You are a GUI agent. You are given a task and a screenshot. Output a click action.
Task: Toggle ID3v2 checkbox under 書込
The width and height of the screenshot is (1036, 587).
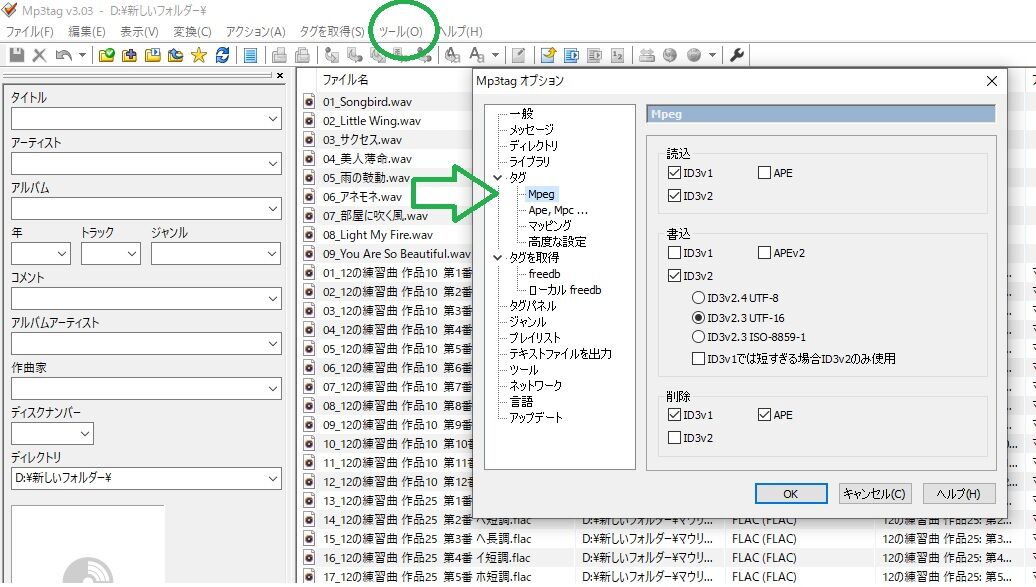(674, 276)
